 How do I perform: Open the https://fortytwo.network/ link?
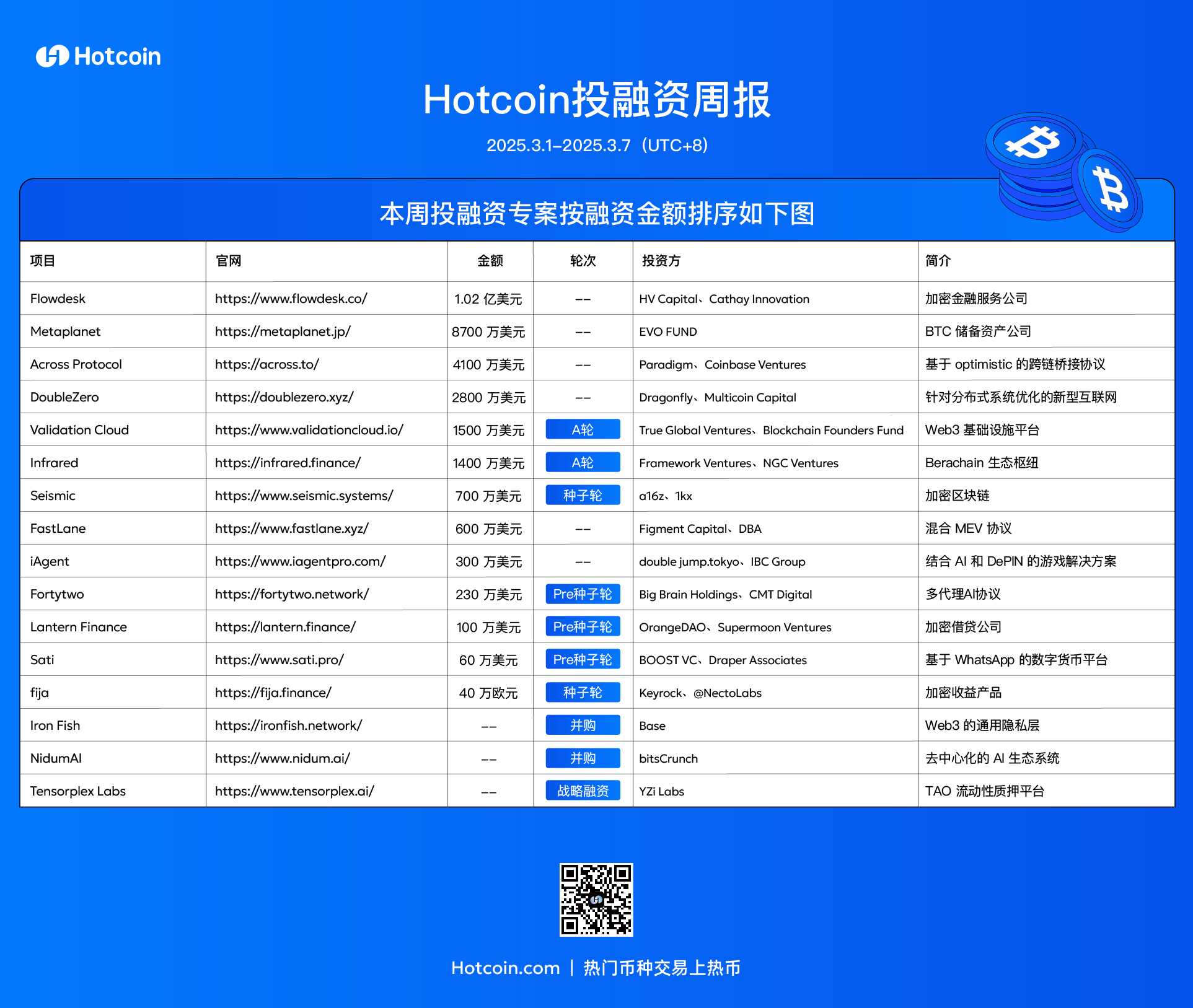[291, 594]
